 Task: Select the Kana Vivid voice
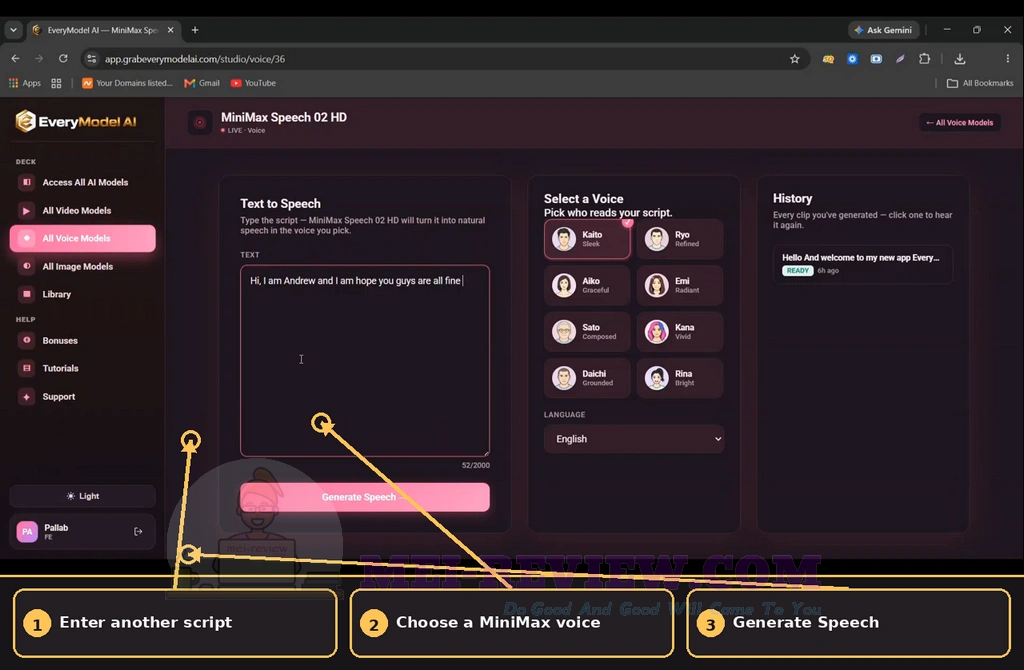679,332
